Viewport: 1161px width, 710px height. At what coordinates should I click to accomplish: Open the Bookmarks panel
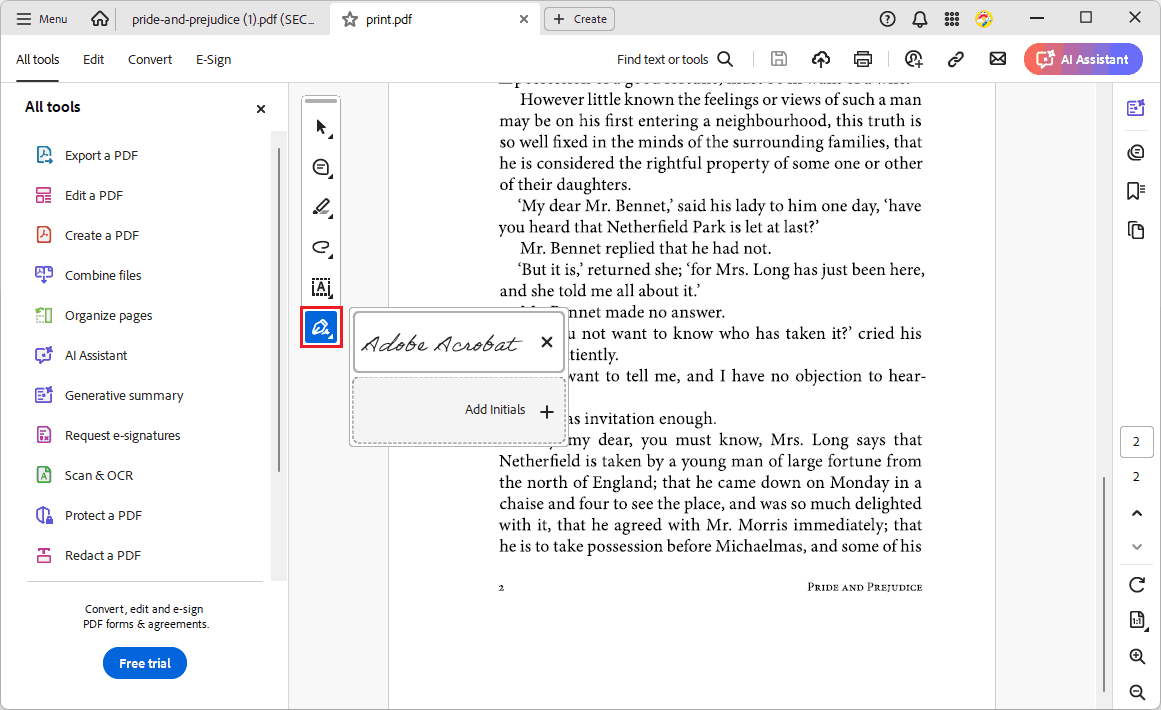tap(1136, 190)
